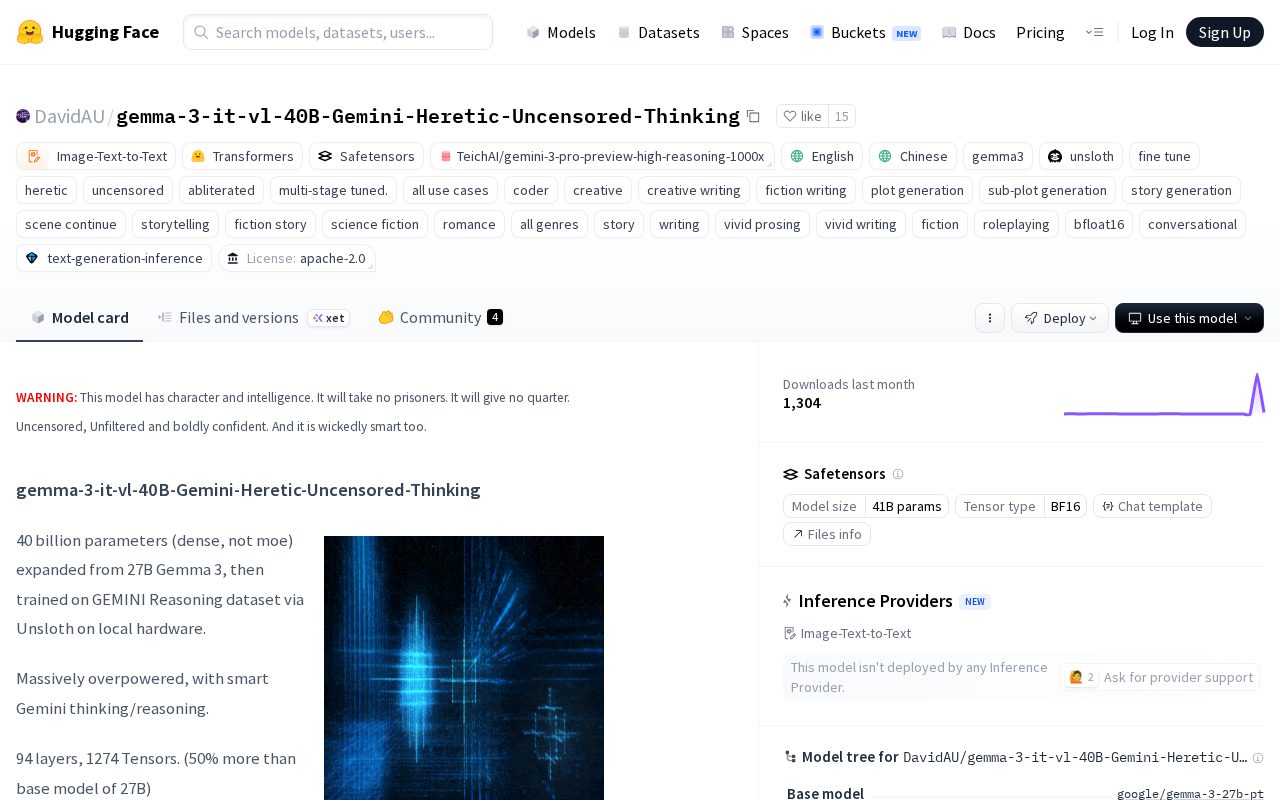The width and height of the screenshot is (1280, 800).
Task: Open the Chat template viewer
Action: (1152, 506)
